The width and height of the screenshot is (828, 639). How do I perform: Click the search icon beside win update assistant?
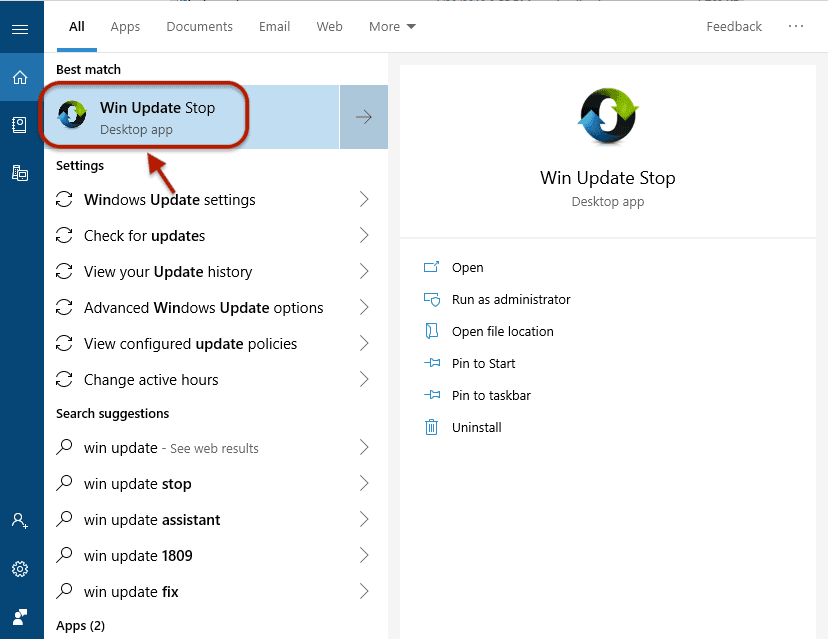tap(64, 519)
